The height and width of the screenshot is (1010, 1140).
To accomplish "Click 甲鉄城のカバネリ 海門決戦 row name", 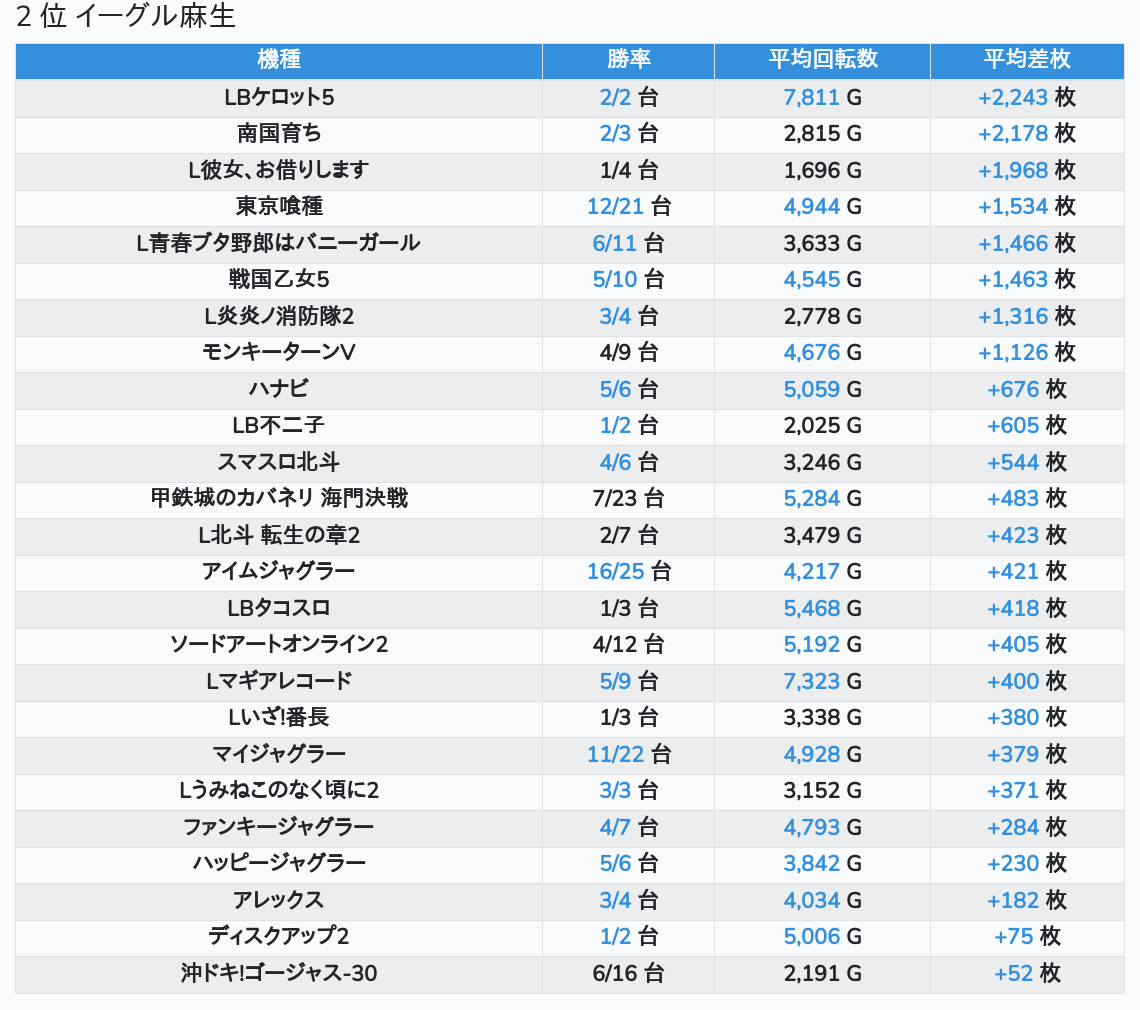I will coord(278,498).
